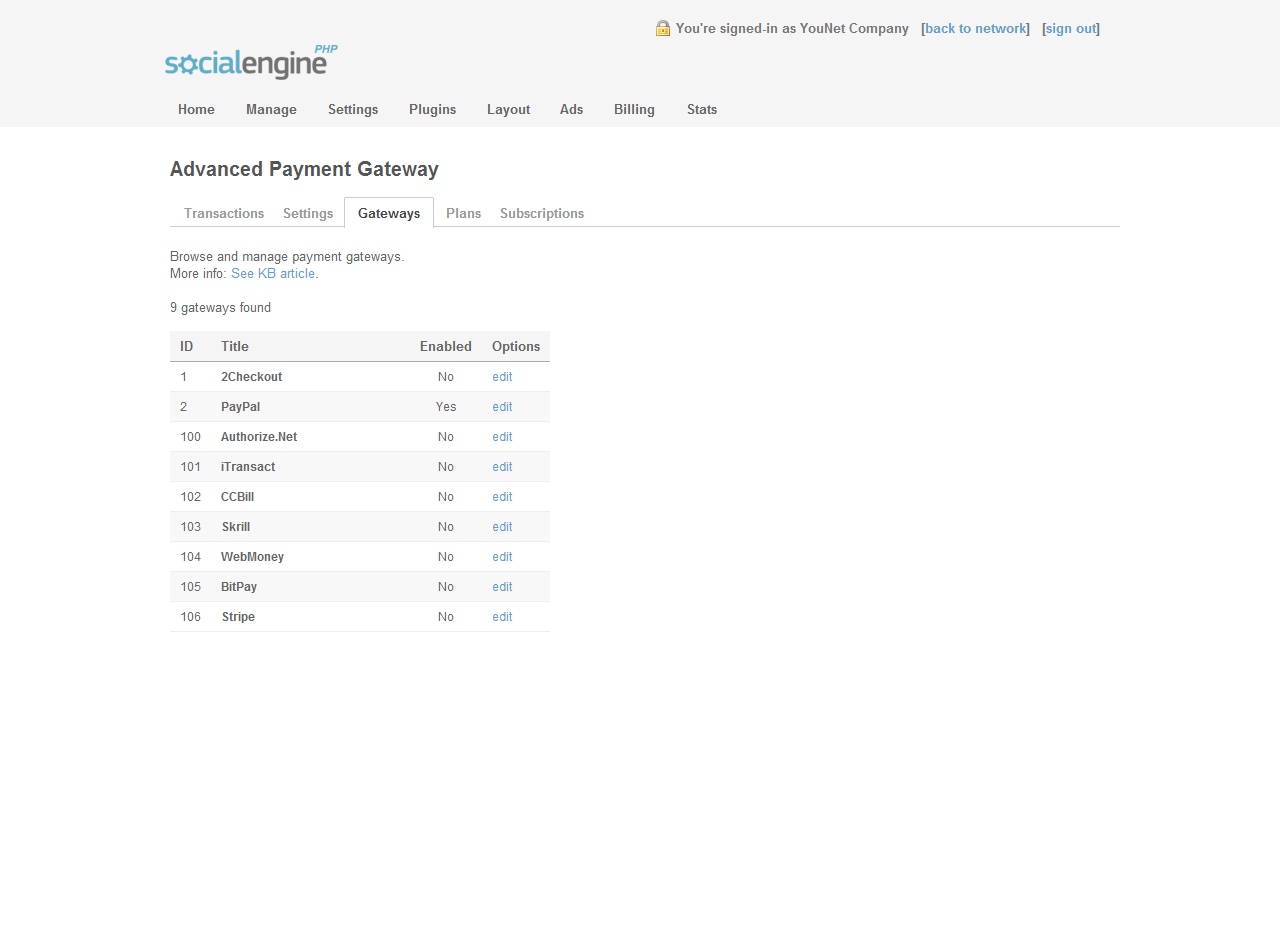Switch to the Settings sub-tab

coord(308,213)
